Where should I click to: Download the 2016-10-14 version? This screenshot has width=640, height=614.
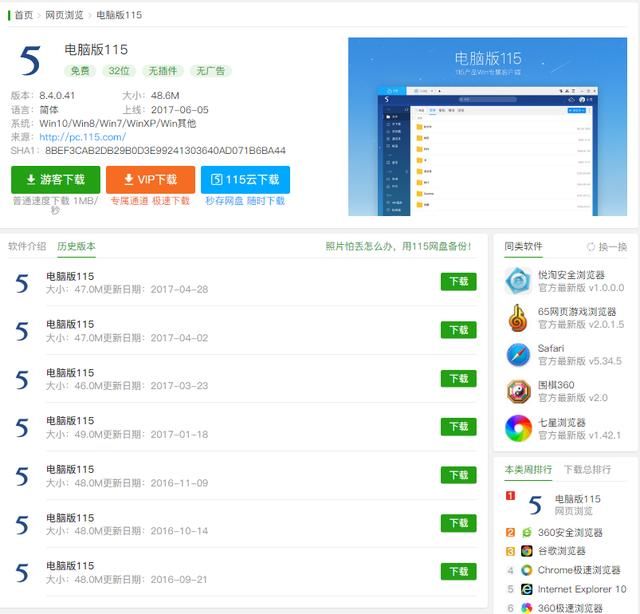point(458,523)
